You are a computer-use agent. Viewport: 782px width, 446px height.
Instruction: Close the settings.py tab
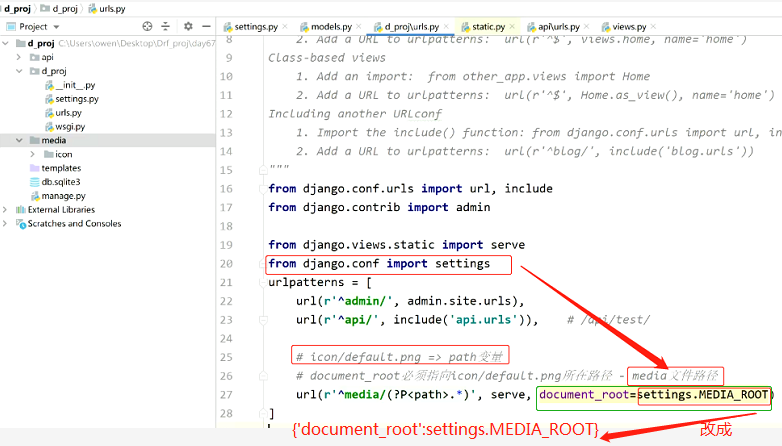(x=285, y=26)
